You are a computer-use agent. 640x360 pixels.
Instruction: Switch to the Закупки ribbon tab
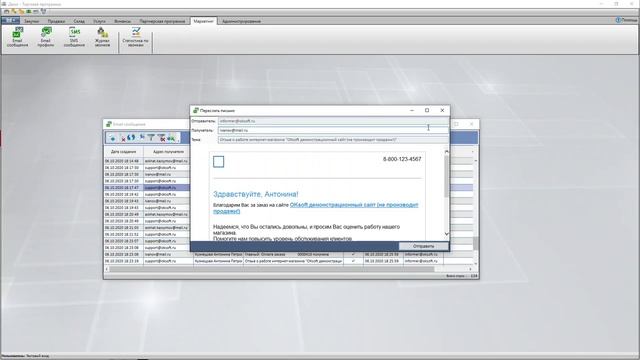pos(31,21)
